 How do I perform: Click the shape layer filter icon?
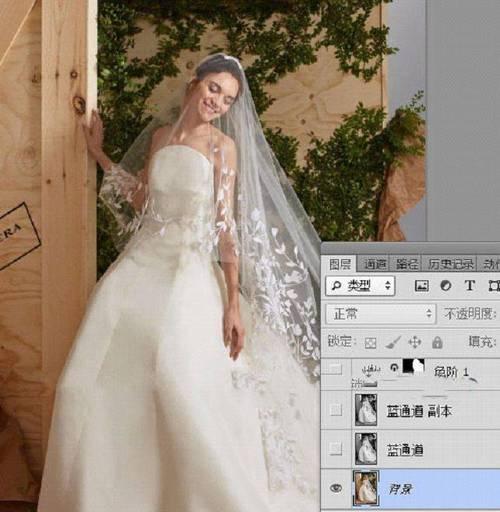(x=494, y=286)
